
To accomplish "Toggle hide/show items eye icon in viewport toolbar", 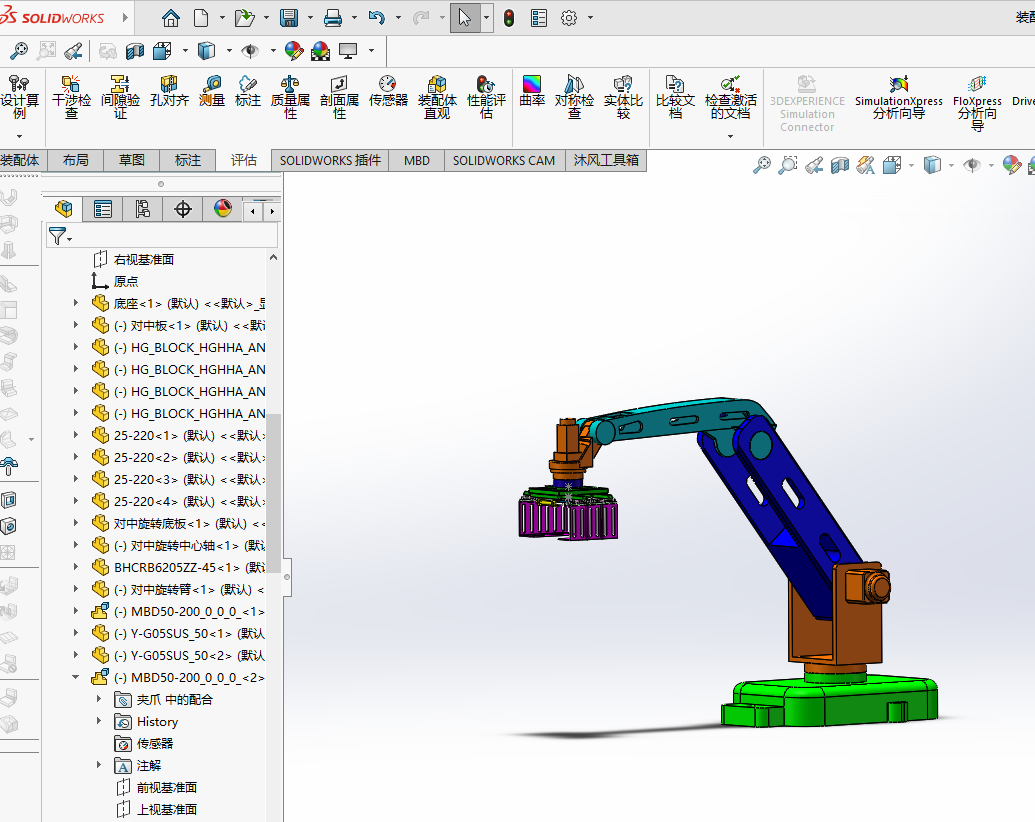I will pyautogui.click(x=972, y=165).
